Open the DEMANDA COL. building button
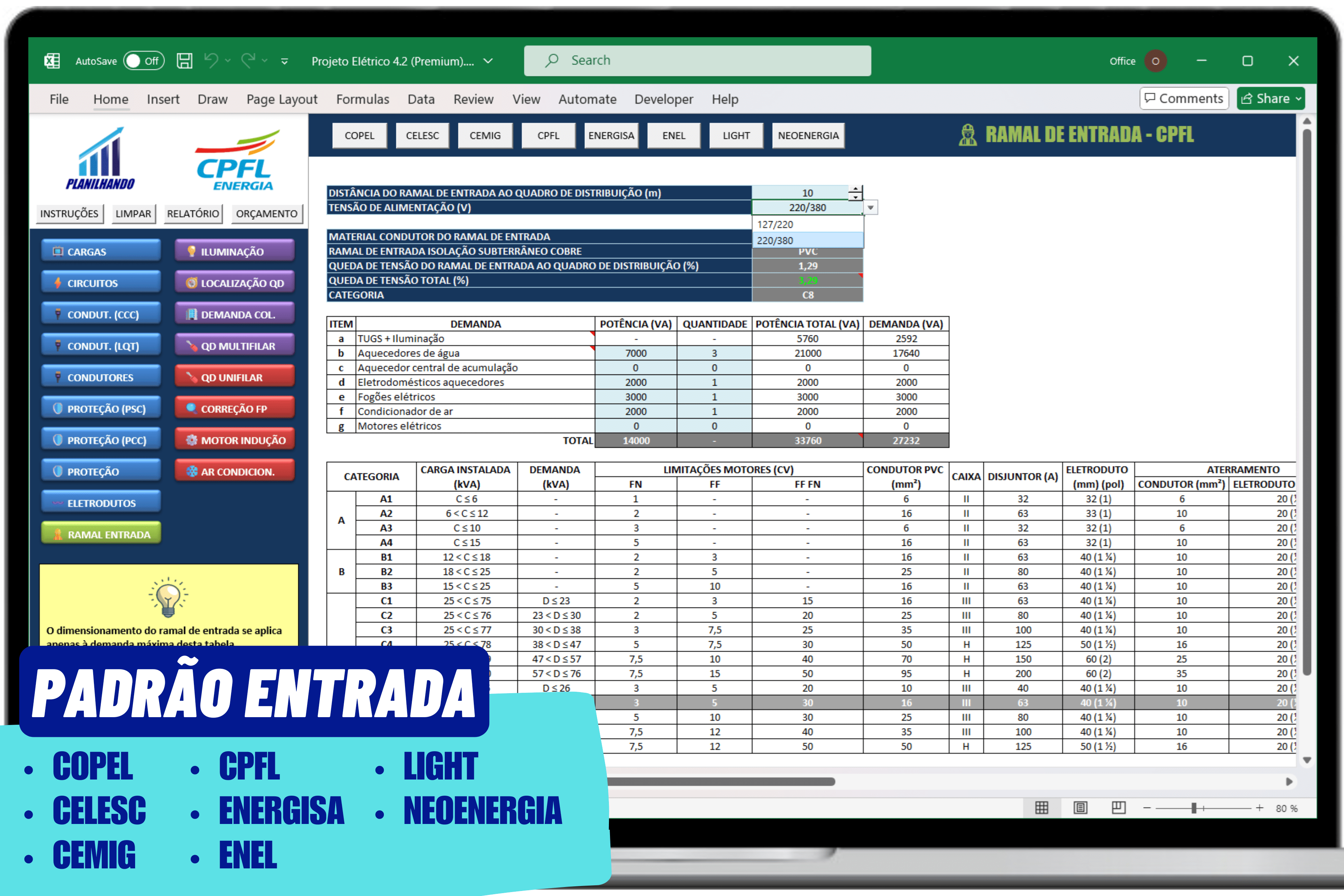This screenshot has width=1344, height=896. click(x=235, y=314)
